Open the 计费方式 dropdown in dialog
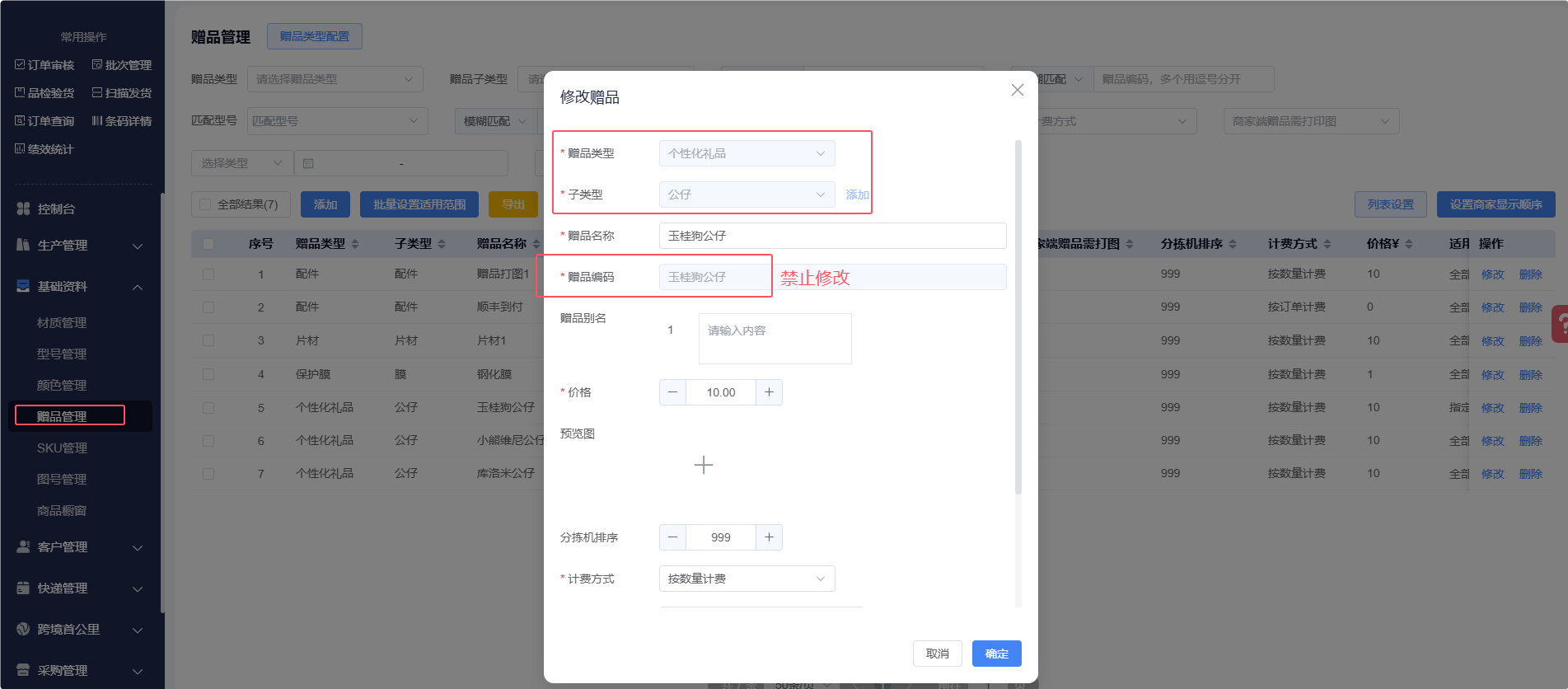The image size is (1568, 689). click(747, 579)
